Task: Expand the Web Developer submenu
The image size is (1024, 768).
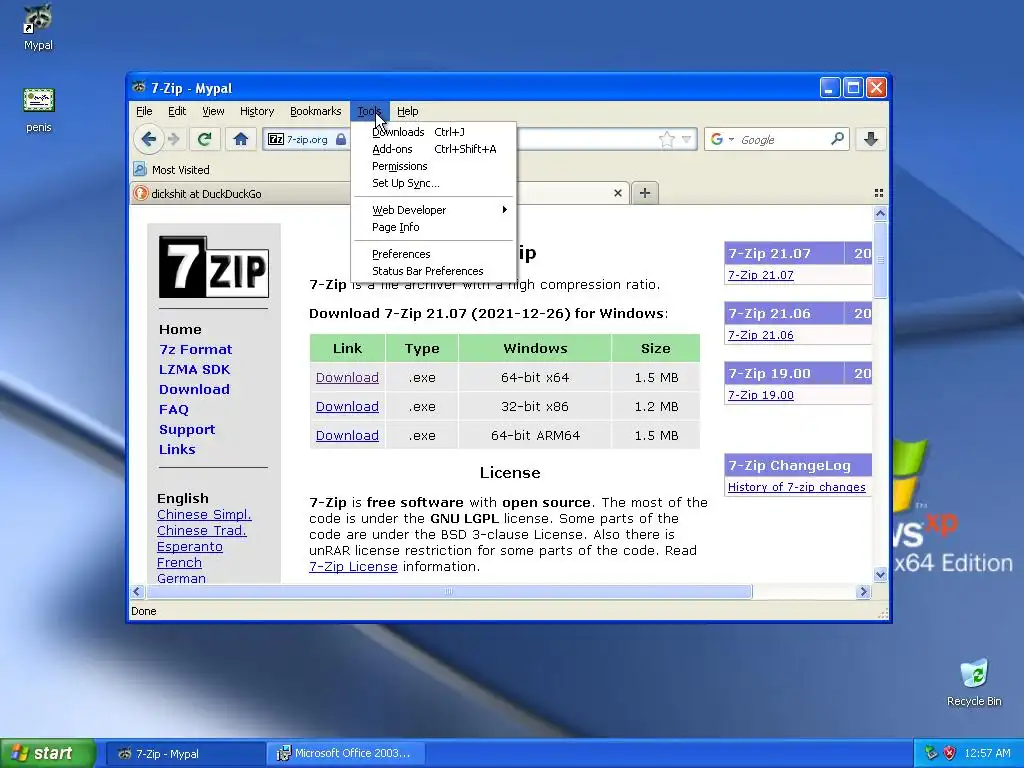Action: click(433, 210)
